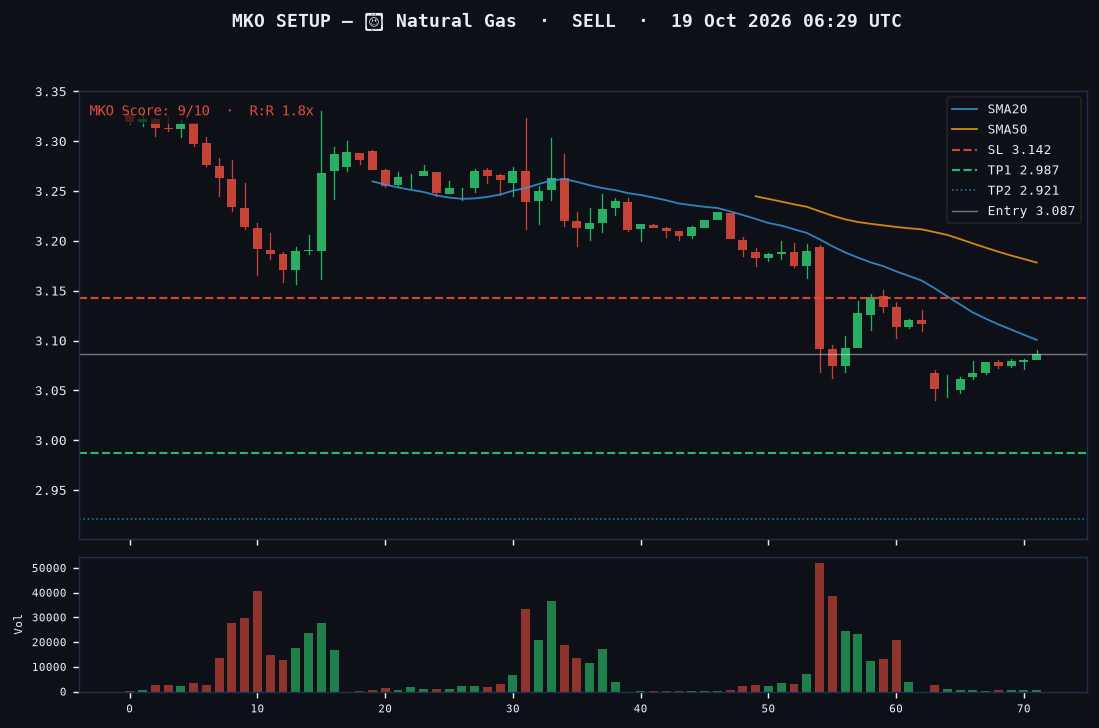Click the 3.35 price axis label

pyautogui.click(x=50, y=92)
